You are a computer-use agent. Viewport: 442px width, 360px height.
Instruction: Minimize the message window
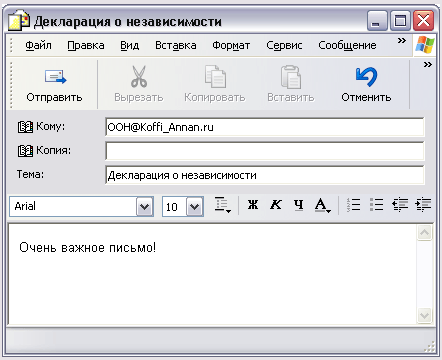click(377, 21)
